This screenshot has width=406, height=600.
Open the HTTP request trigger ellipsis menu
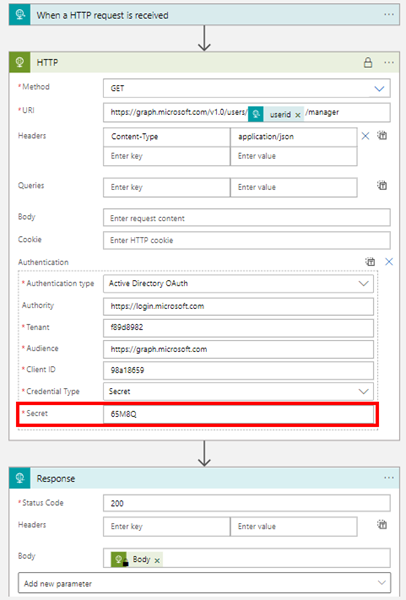pyautogui.click(x=389, y=15)
